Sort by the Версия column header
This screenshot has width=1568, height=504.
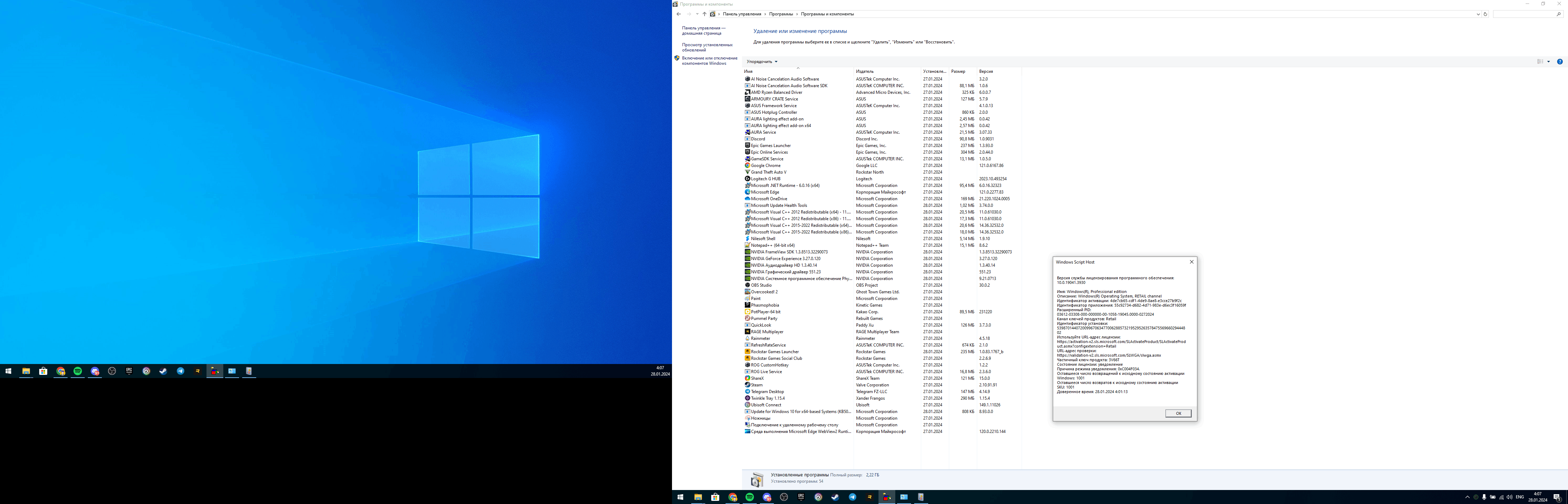[999, 71]
